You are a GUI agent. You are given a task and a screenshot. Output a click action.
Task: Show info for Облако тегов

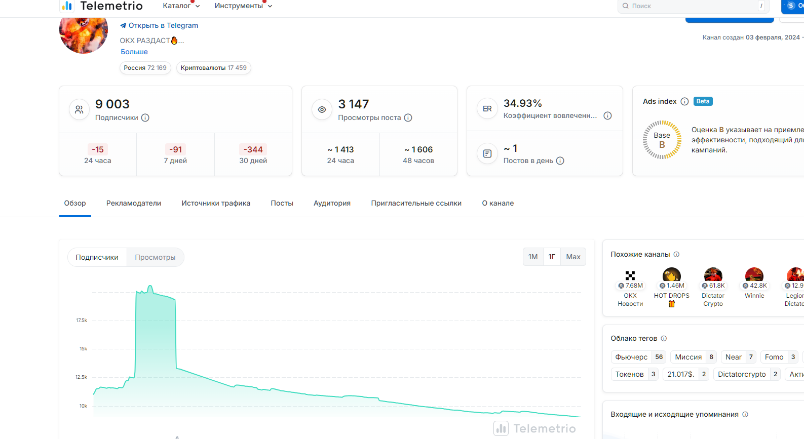664,338
